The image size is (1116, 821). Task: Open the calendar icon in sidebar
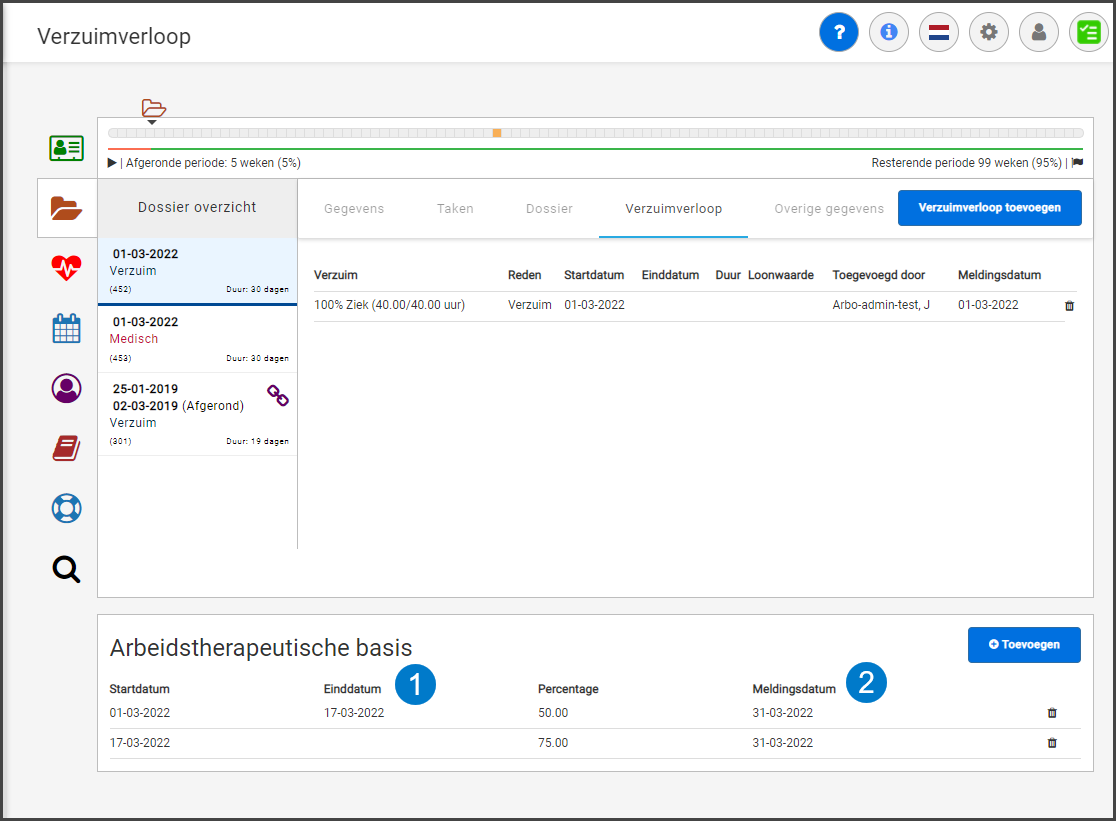67,328
